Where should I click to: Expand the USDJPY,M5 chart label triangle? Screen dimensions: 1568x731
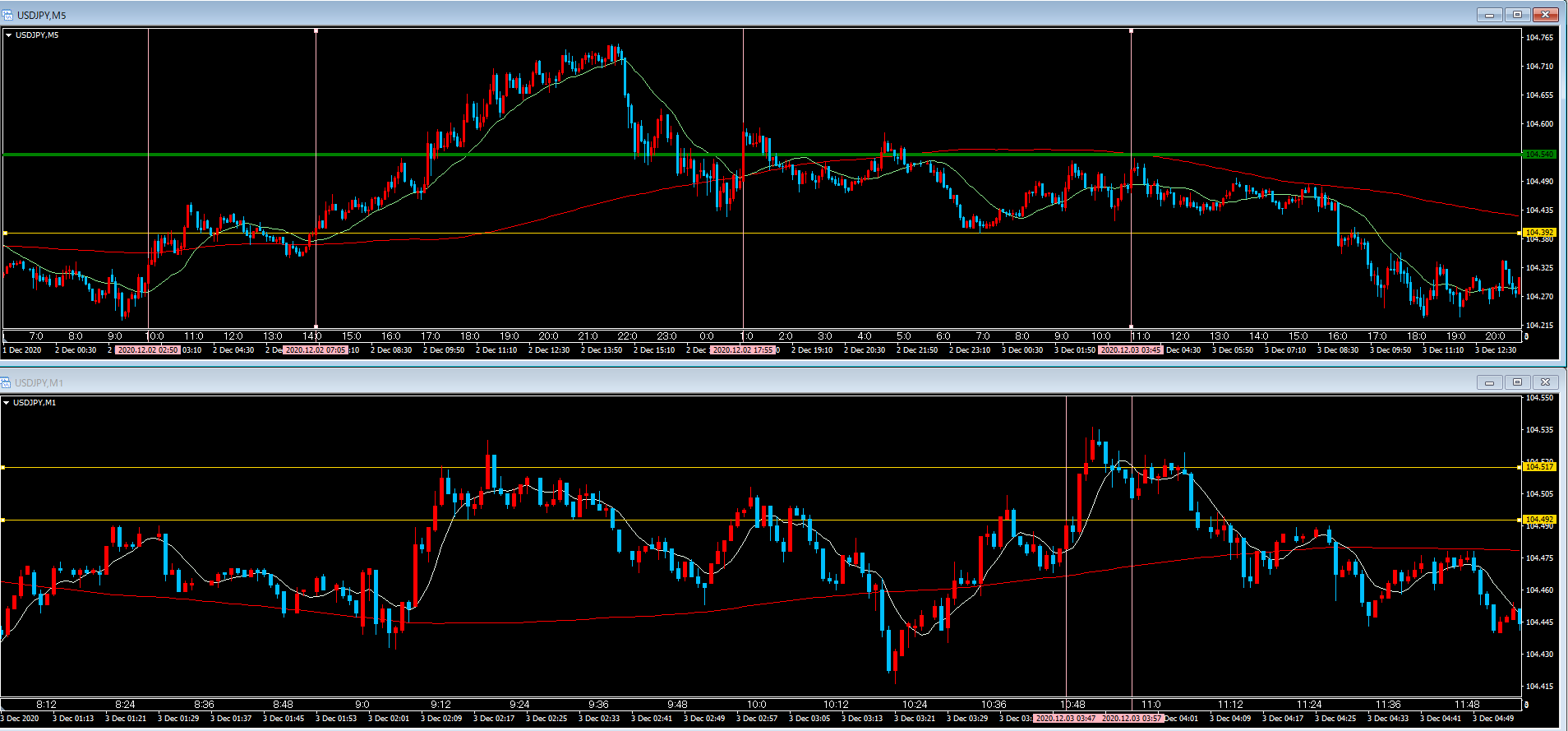click(8, 35)
